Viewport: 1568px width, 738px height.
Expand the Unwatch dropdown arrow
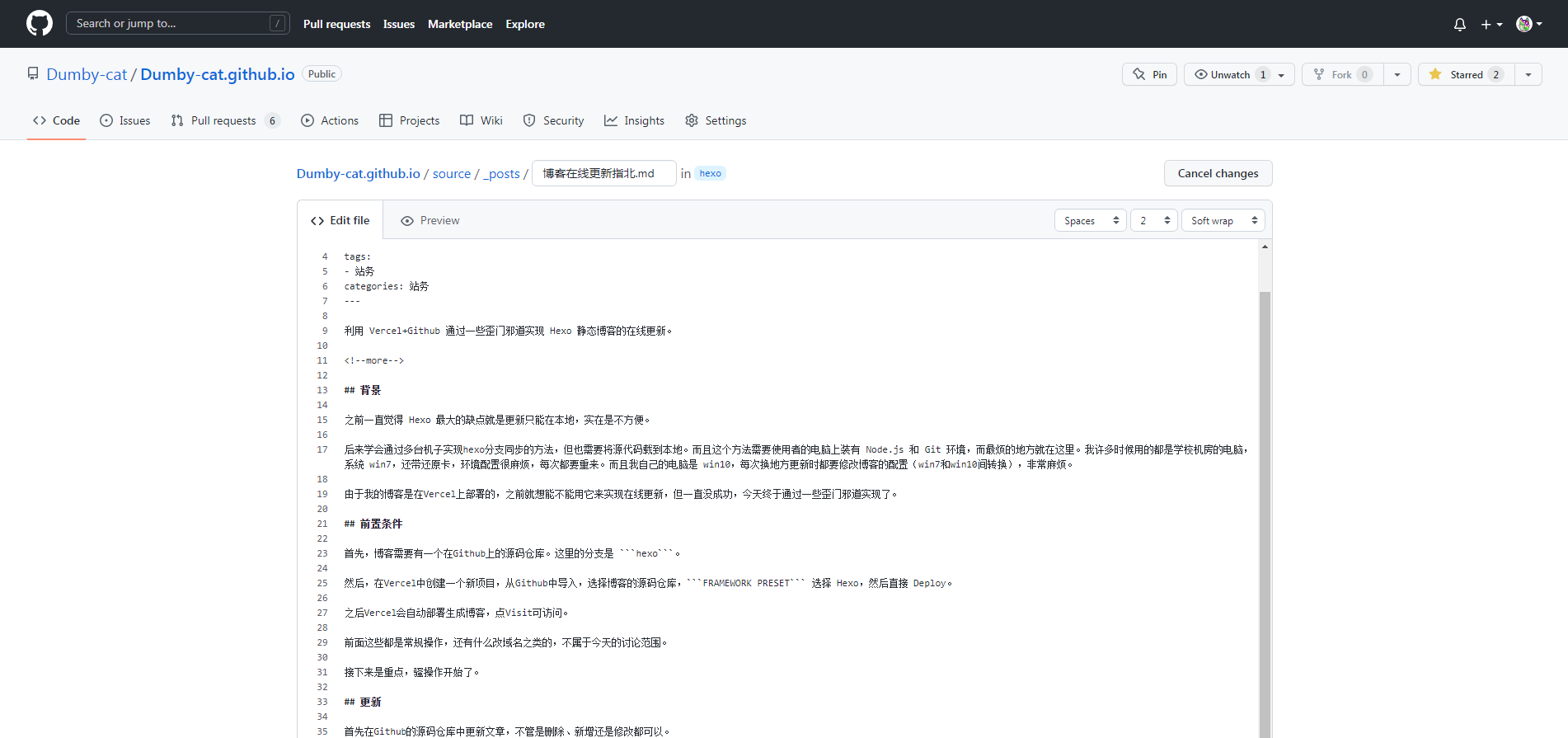tap(1282, 74)
